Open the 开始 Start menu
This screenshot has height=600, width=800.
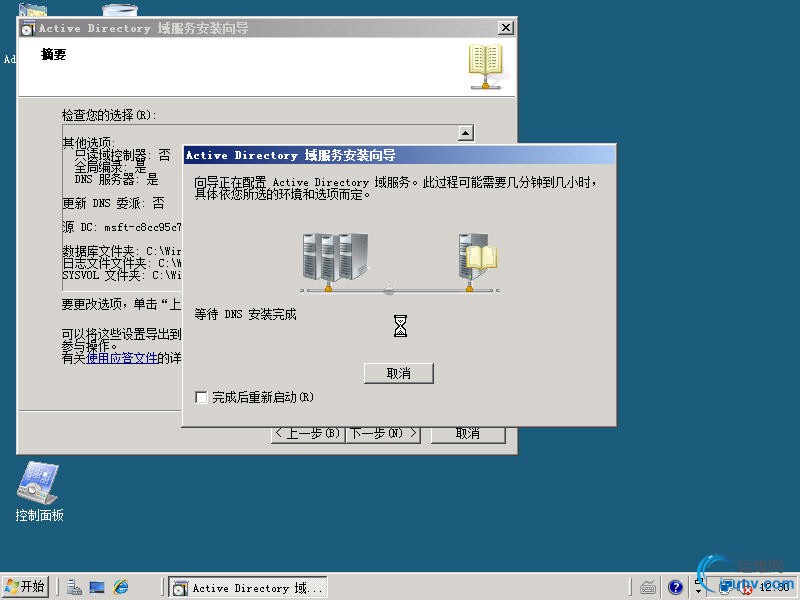coord(26,587)
